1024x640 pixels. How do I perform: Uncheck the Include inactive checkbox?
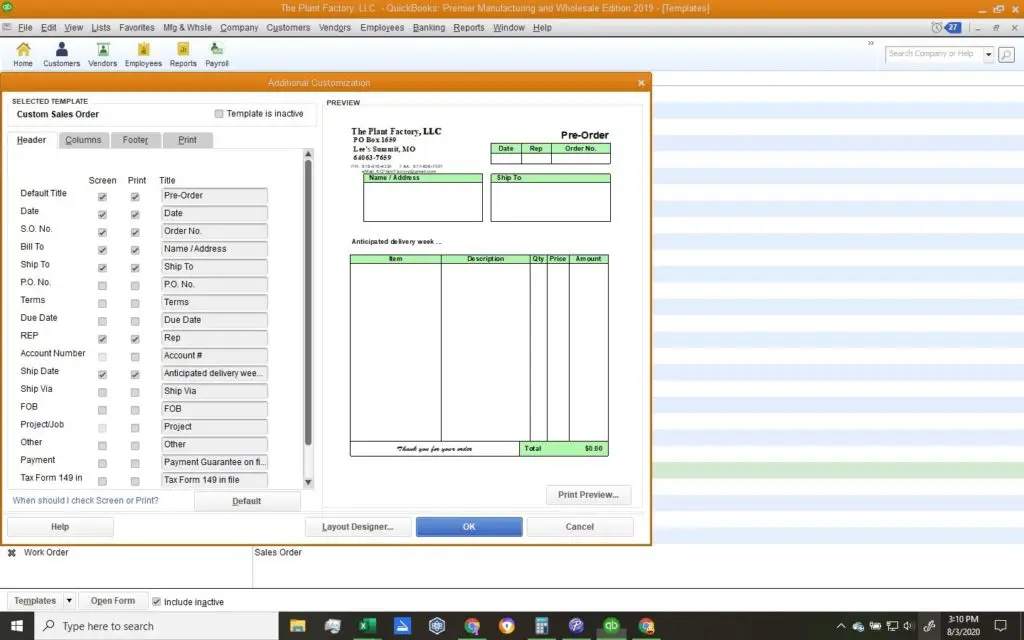coord(156,602)
